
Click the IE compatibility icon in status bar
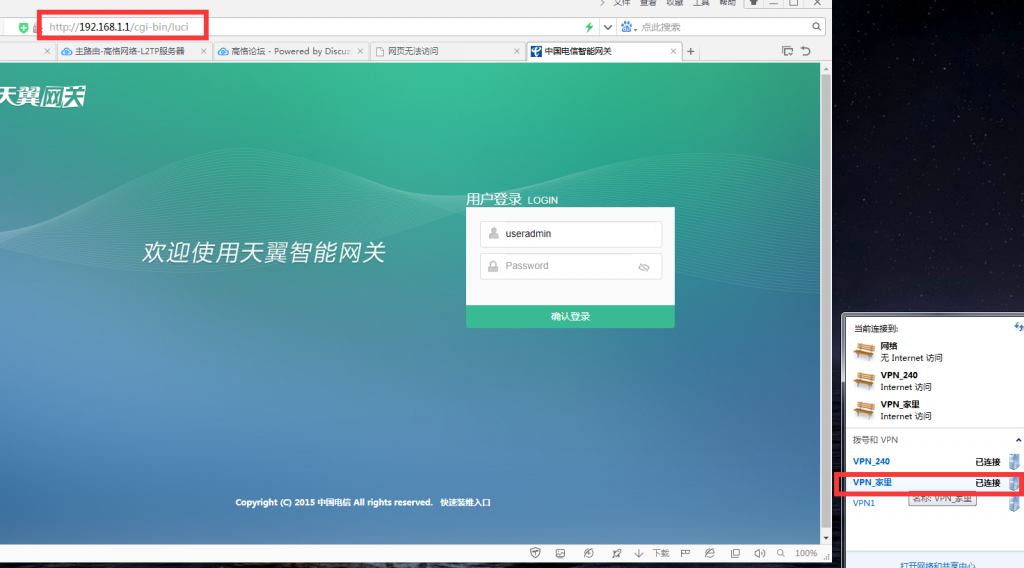tap(710, 553)
